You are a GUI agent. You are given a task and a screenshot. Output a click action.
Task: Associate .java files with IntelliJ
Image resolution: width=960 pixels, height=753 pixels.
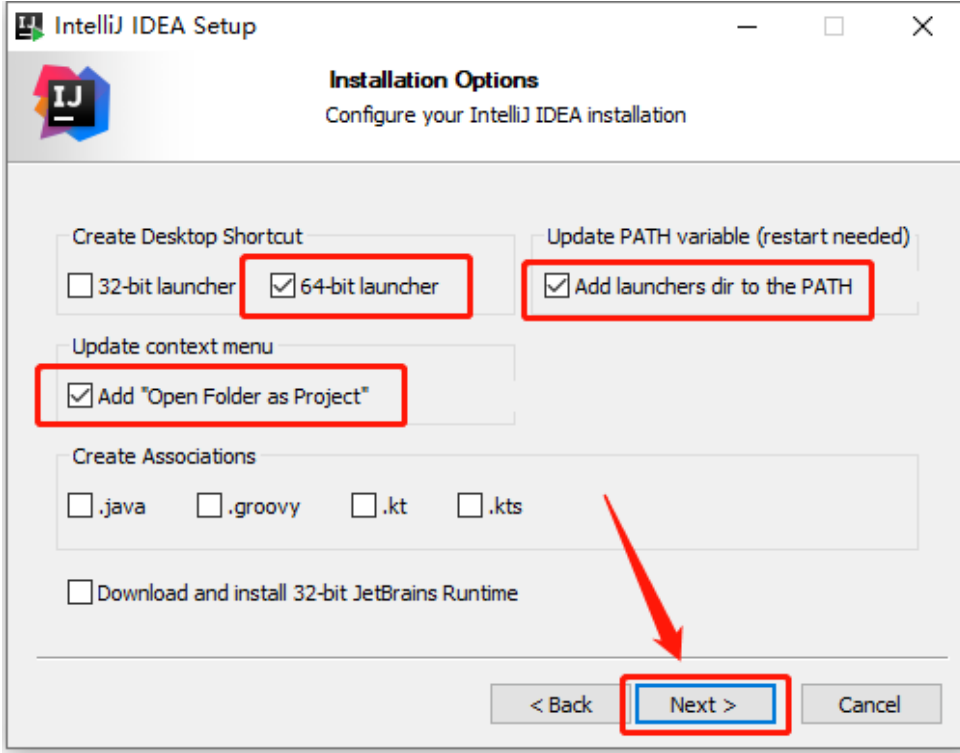coord(80,506)
